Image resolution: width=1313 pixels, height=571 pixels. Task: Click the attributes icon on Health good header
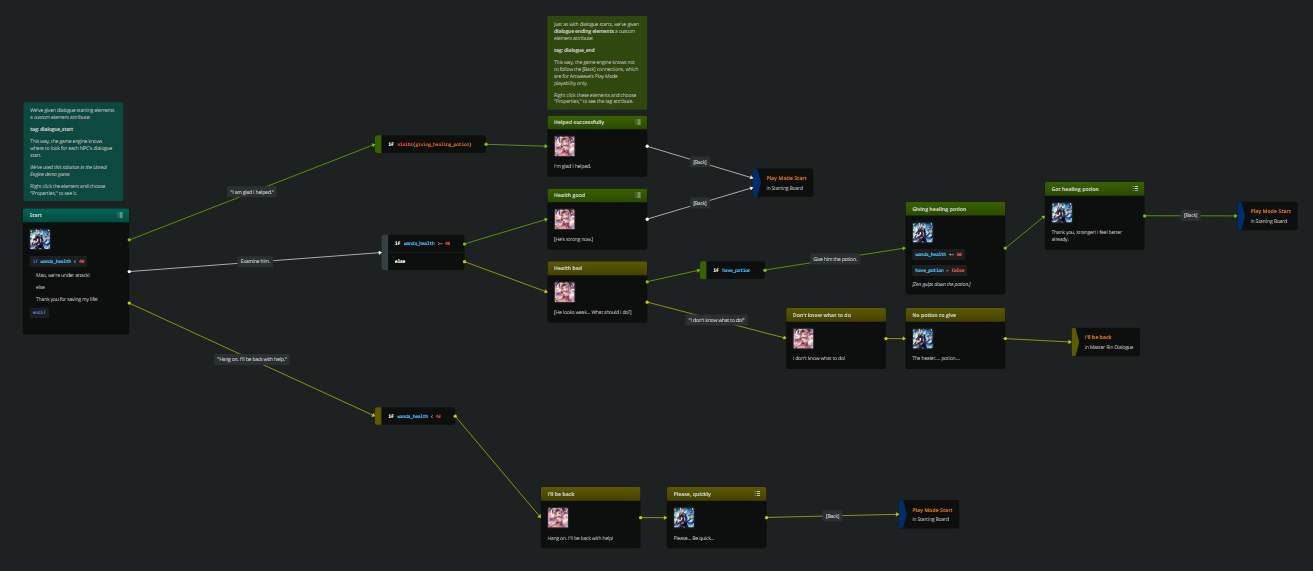coord(638,195)
